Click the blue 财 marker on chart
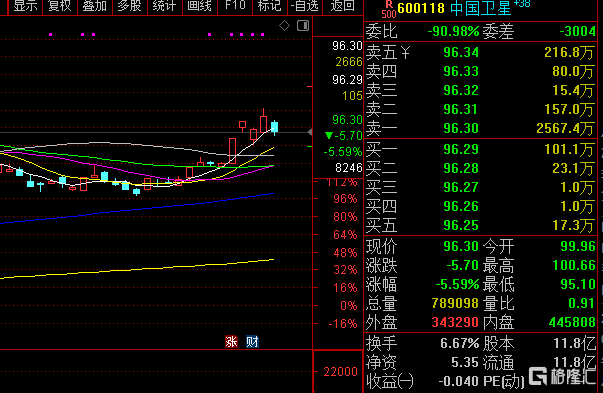Image resolution: width=603 pixels, height=393 pixels. click(x=252, y=341)
